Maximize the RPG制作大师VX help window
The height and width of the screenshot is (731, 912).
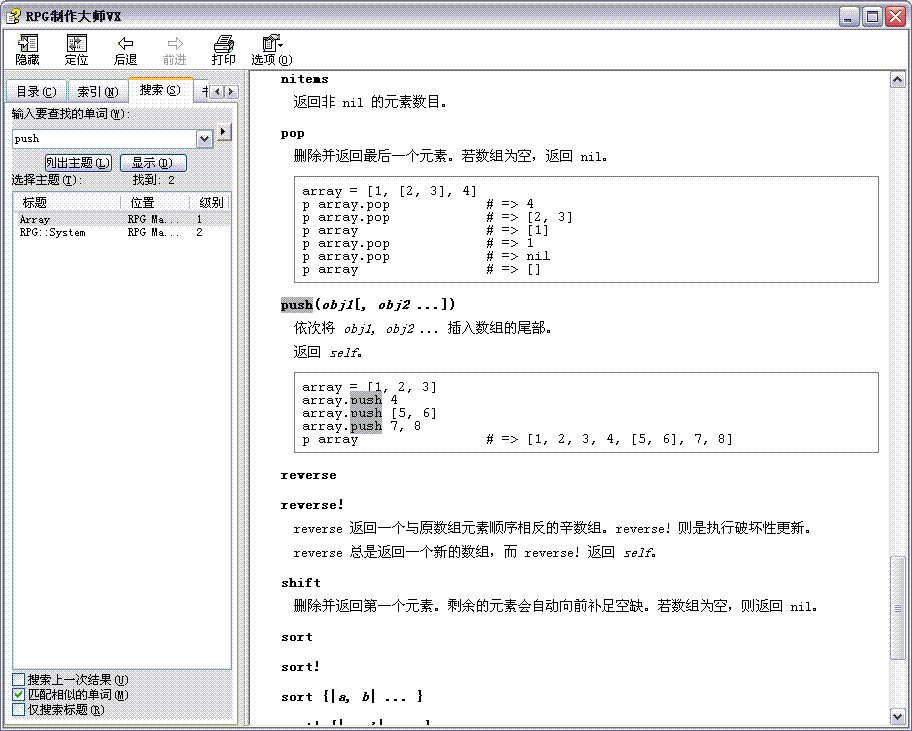(872, 17)
